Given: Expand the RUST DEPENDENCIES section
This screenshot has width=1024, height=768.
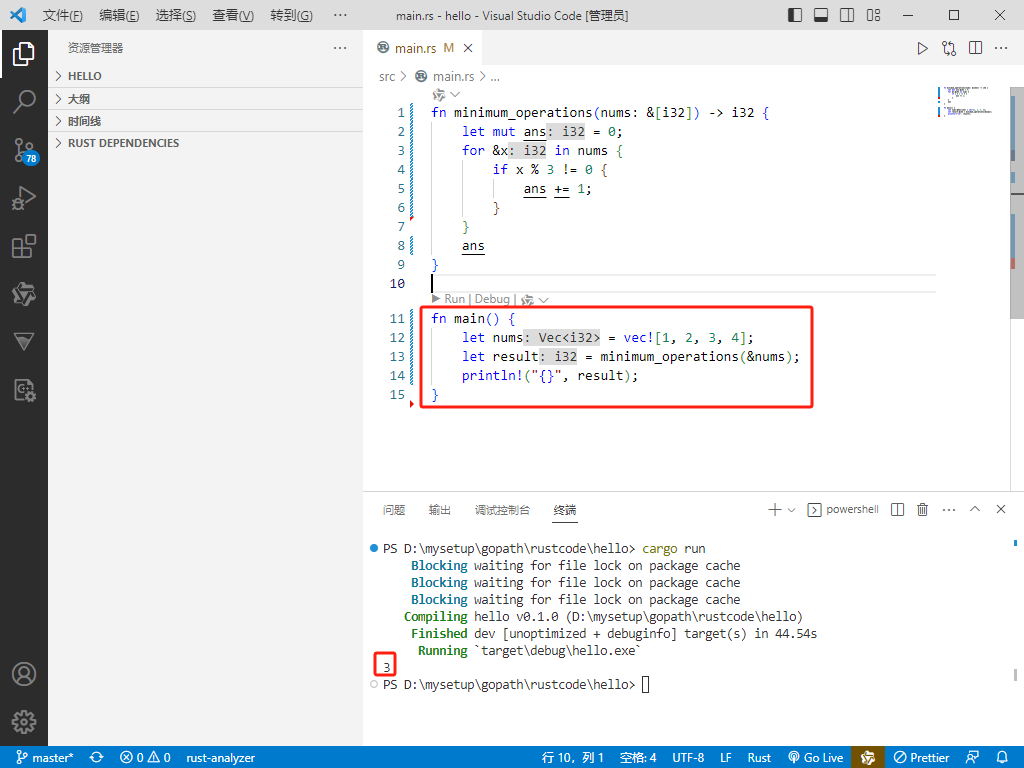Looking at the screenshot, I should coord(206,143).
